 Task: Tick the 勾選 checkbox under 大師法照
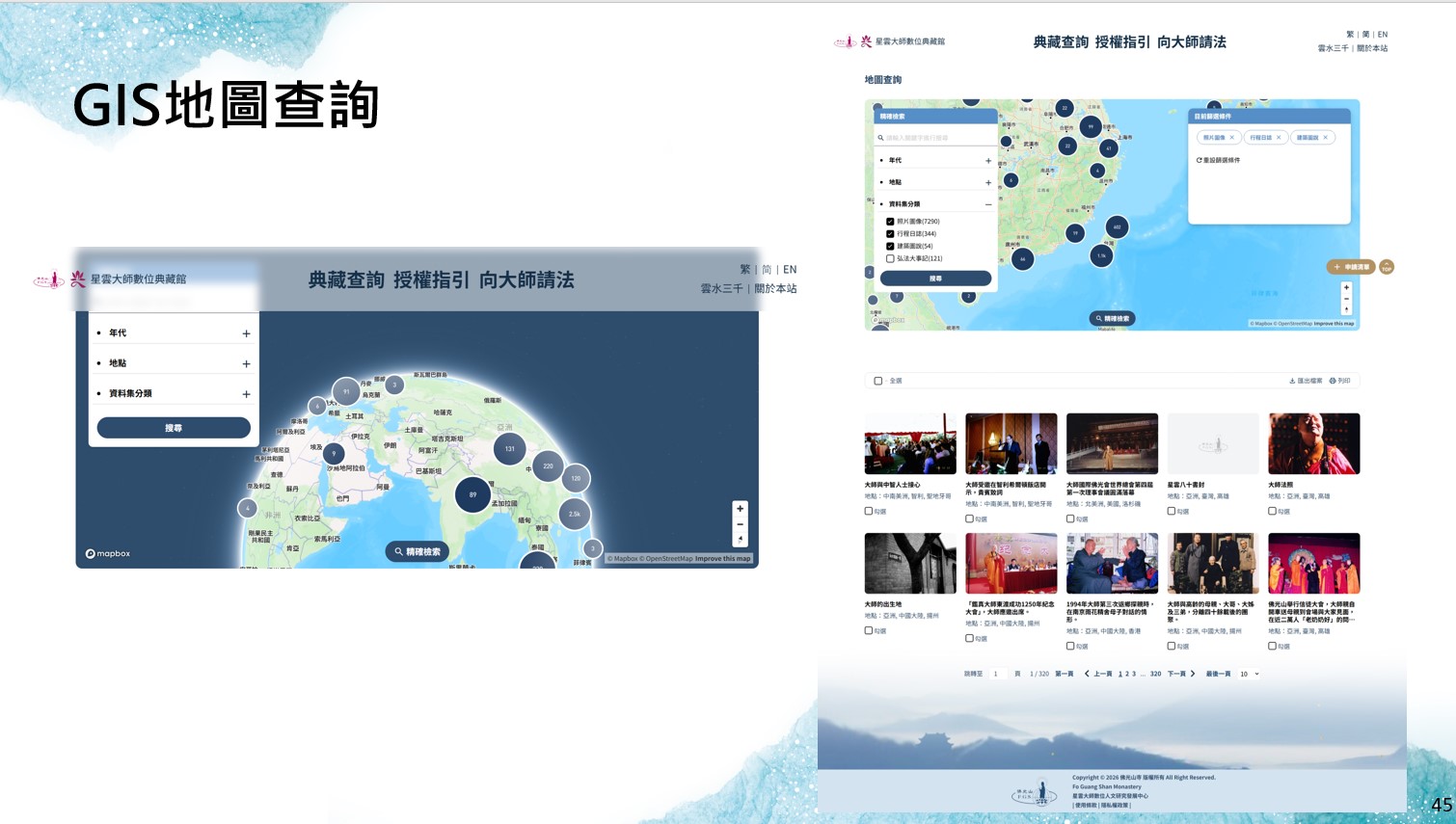[x=1272, y=512]
